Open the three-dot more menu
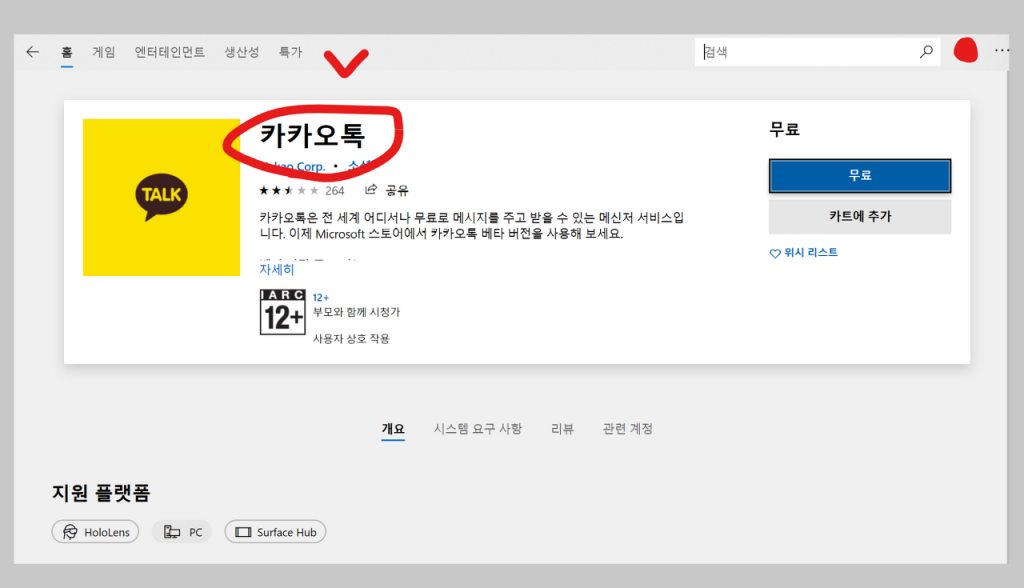 (x=1002, y=50)
